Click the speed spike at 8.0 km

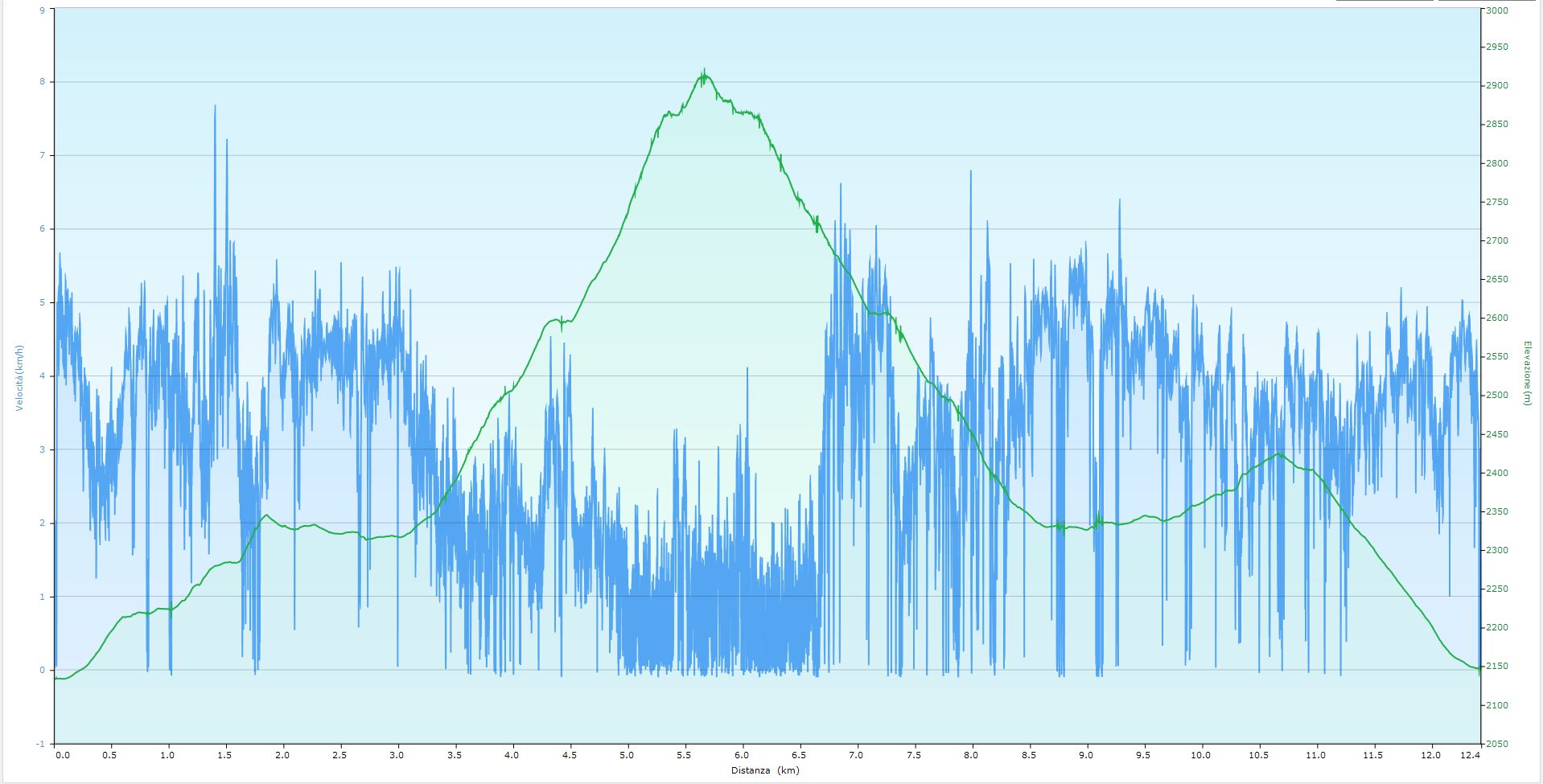(x=971, y=173)
